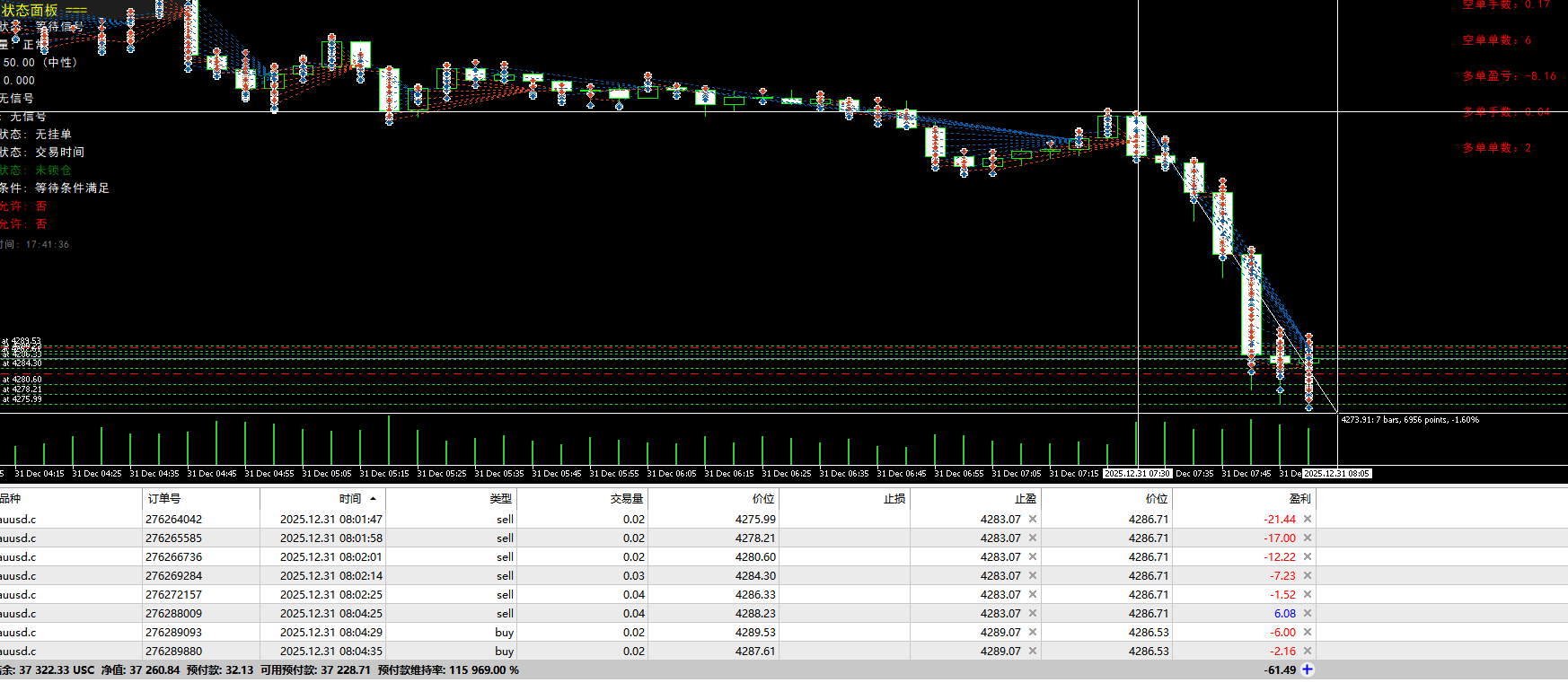This screenshot has width=1568, height=700.
Task: Click open price 4288.23
Action: click(755, 613)
